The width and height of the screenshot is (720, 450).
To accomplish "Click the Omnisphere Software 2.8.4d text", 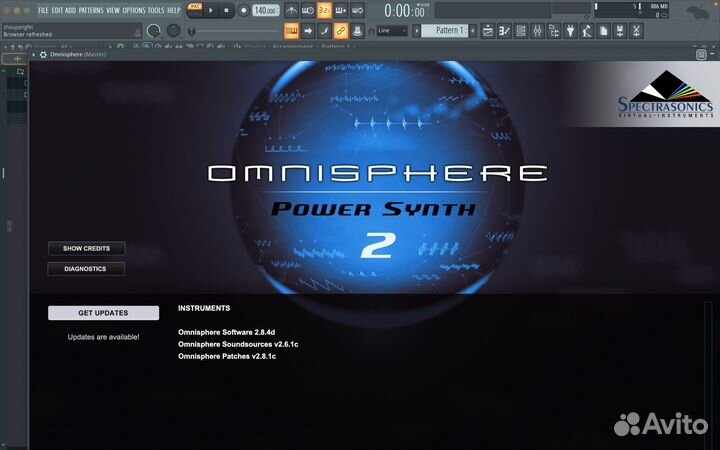I will (226, 332).
